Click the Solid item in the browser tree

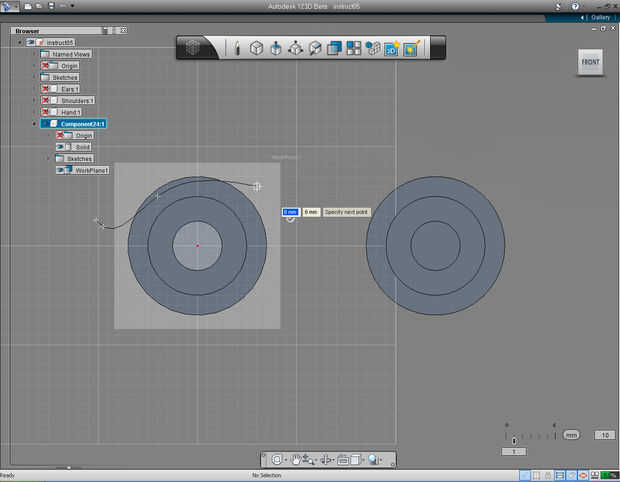82,147
